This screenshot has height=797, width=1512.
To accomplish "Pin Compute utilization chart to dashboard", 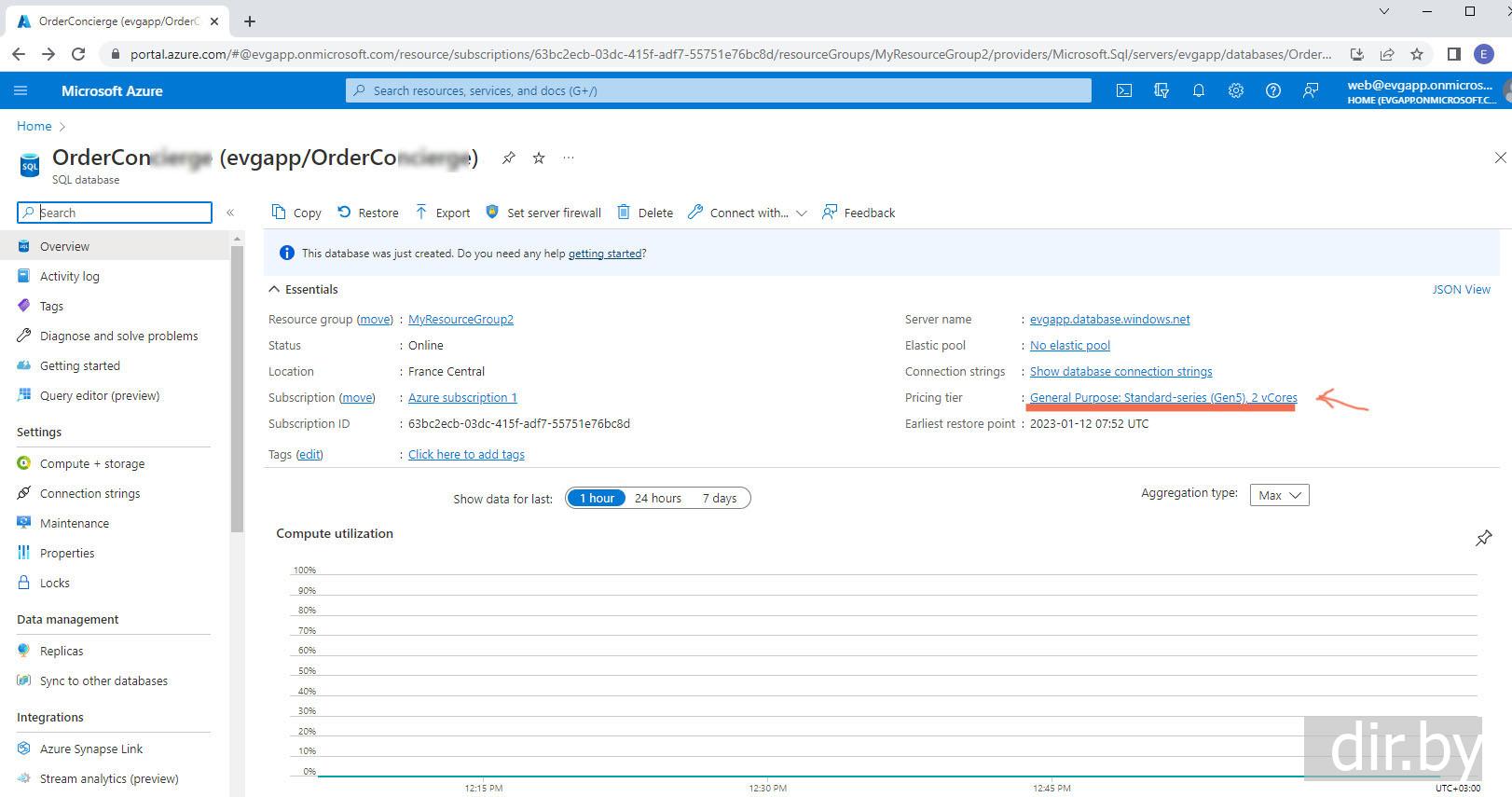I will tap(1483, 538).
